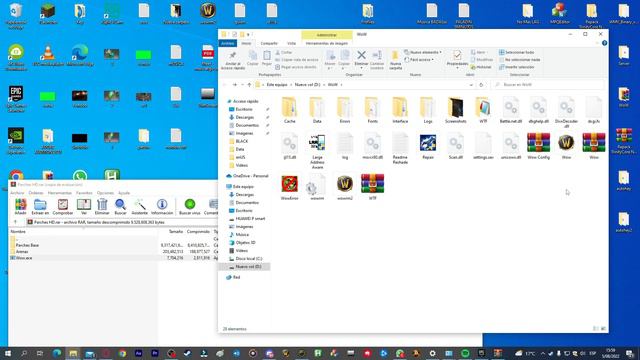640x360 pixels.
Task: Click the Epic Games Launcher desktop icon
Action: pyautogui.click(x=16, y=99)
